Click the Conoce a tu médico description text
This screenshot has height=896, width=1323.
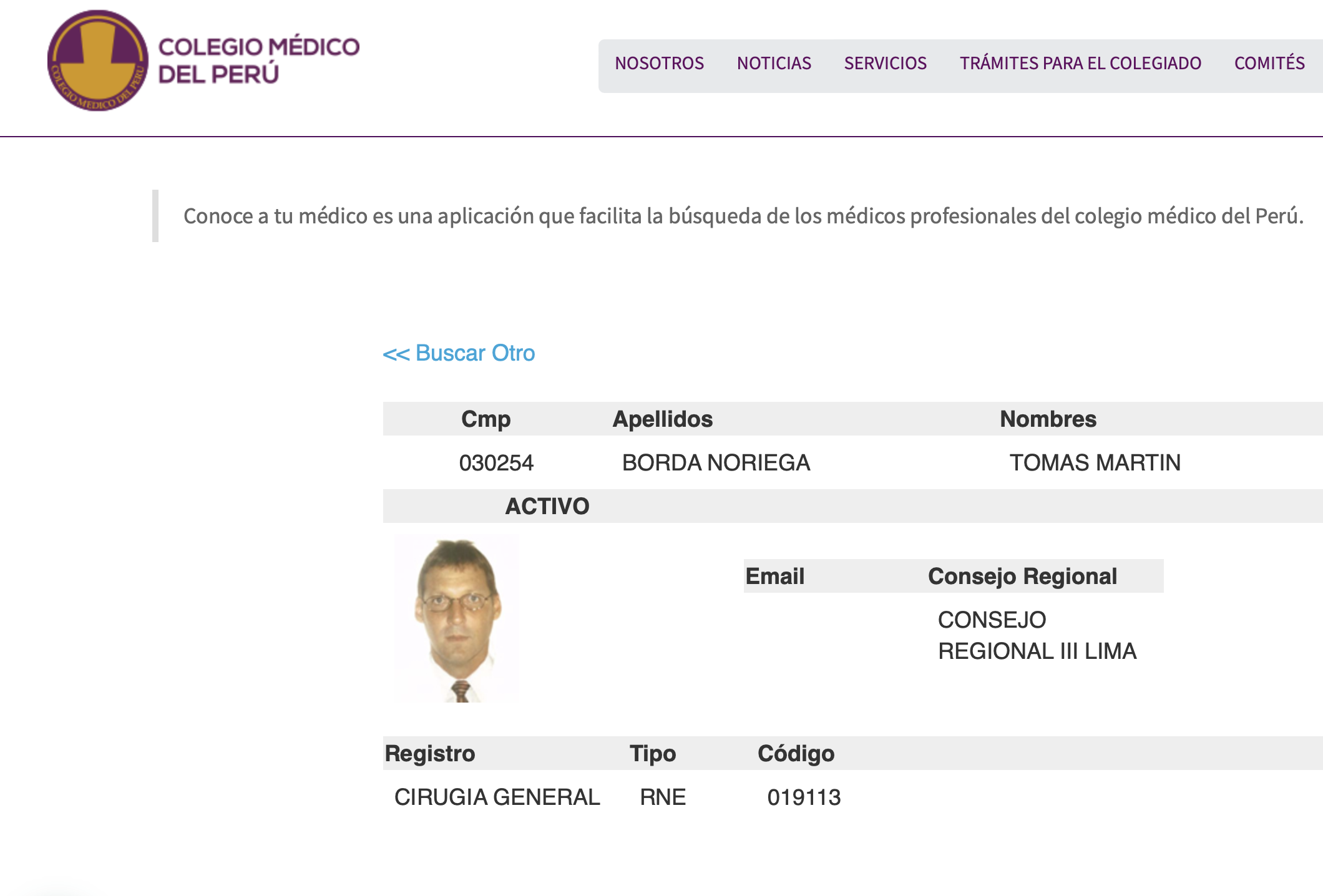click(743, 217)
